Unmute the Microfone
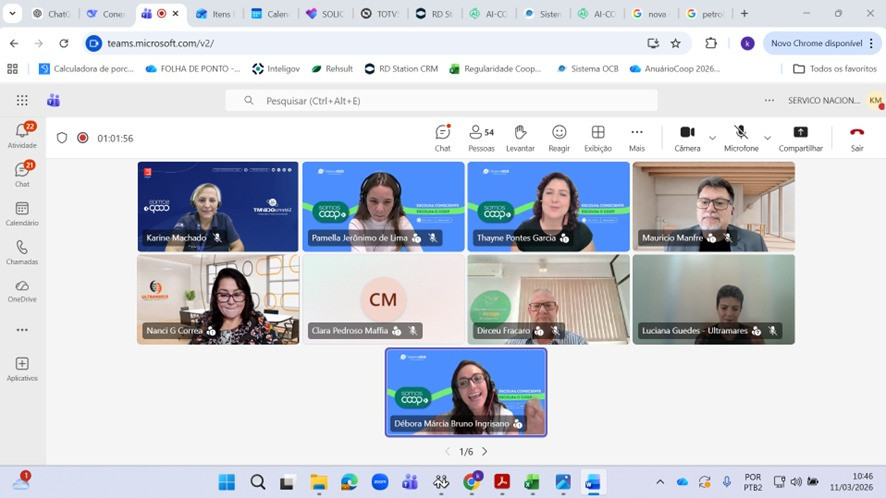886x498 pixels. (741, 137)
